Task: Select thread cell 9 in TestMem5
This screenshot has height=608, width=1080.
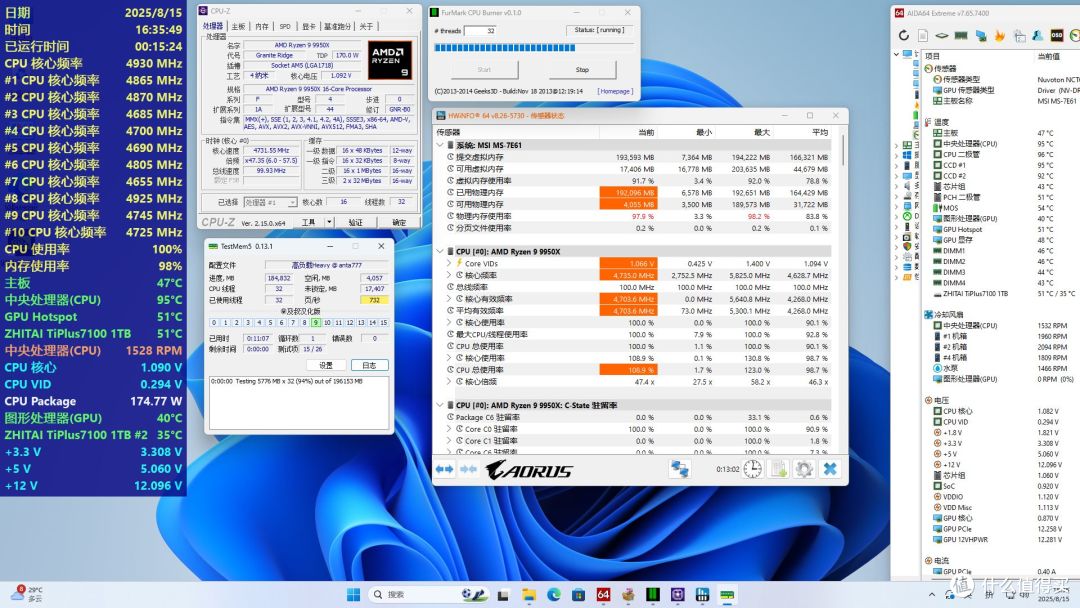Action: click(x=315, y=322)
